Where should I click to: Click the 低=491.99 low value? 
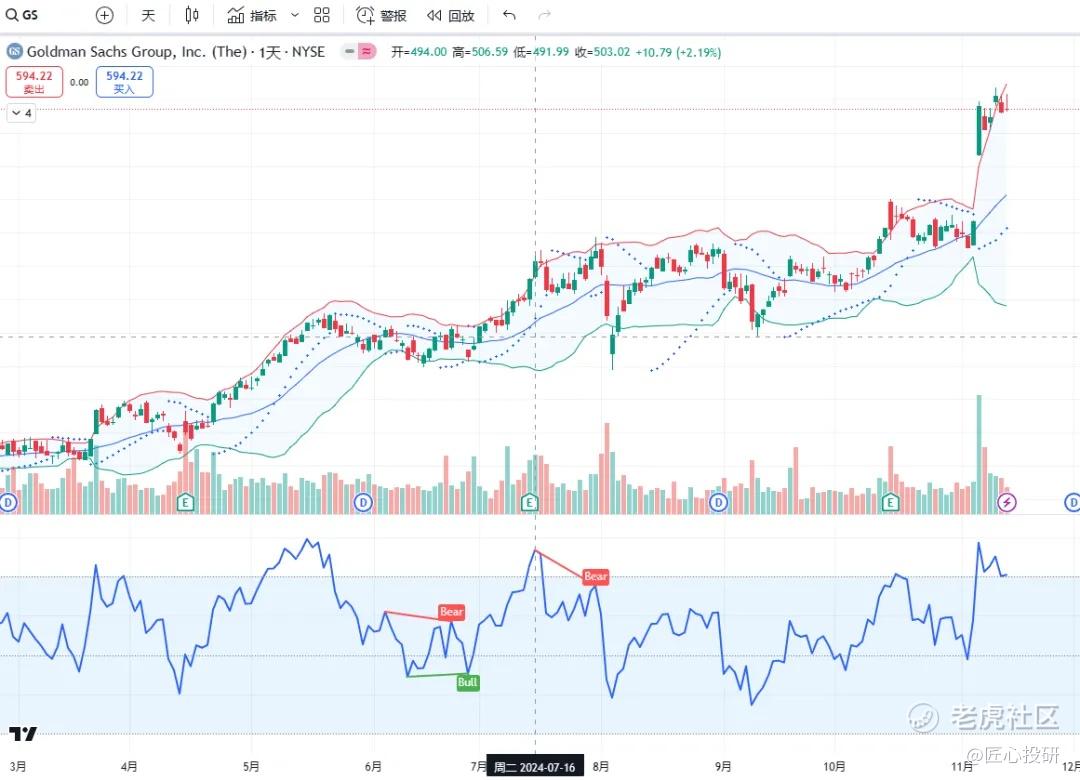coord(541,52)
